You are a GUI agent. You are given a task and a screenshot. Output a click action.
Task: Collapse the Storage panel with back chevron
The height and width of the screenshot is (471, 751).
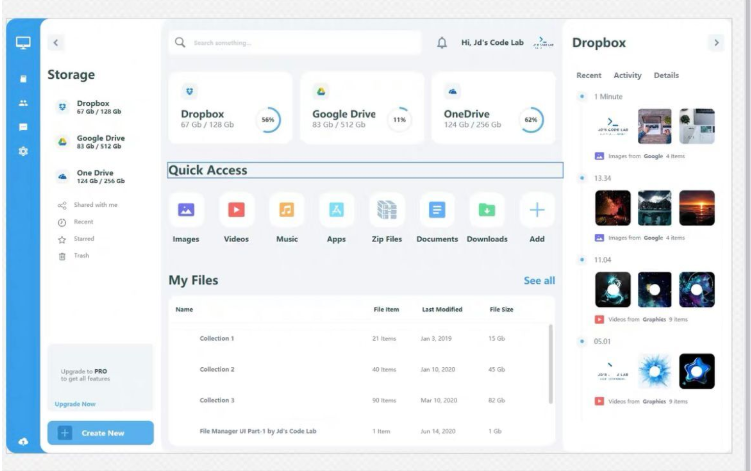[x=56, y=43]
